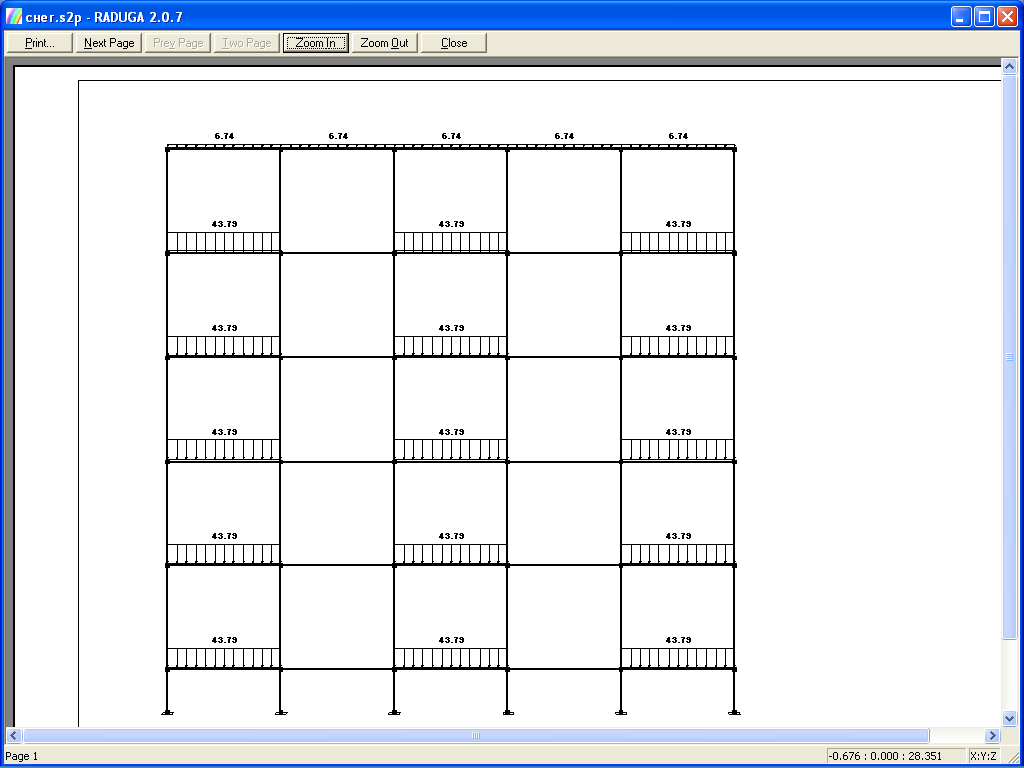Click the vertical scrollbar thumb

1009,357
